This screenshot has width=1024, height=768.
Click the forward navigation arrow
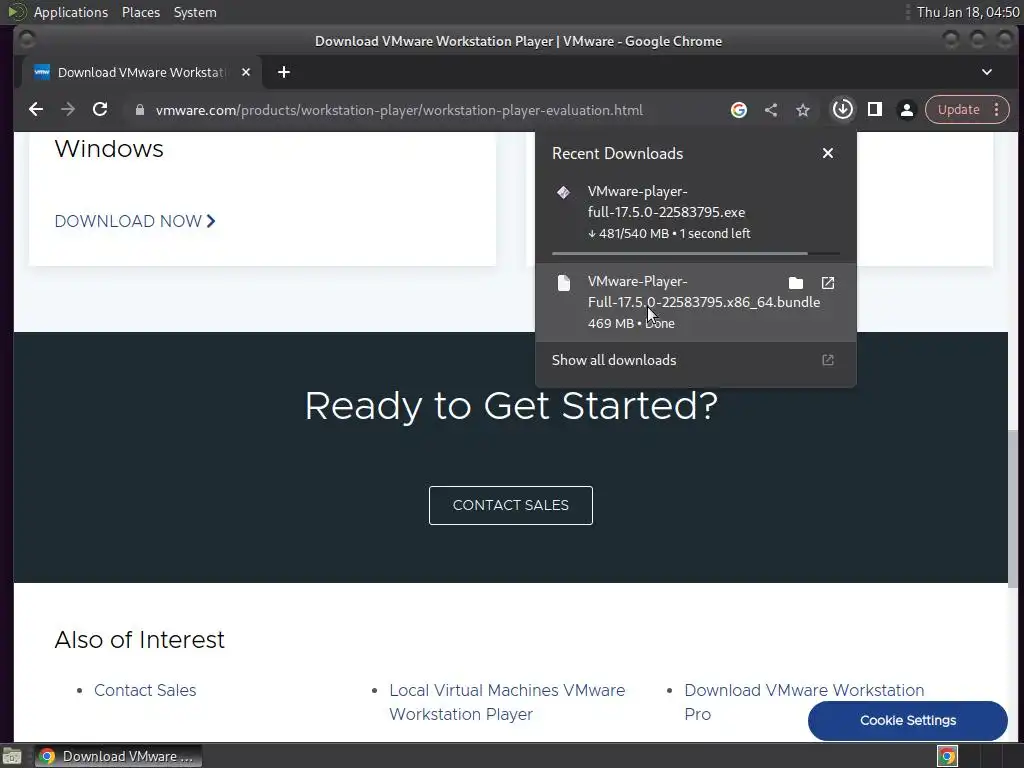coord(68,110)
